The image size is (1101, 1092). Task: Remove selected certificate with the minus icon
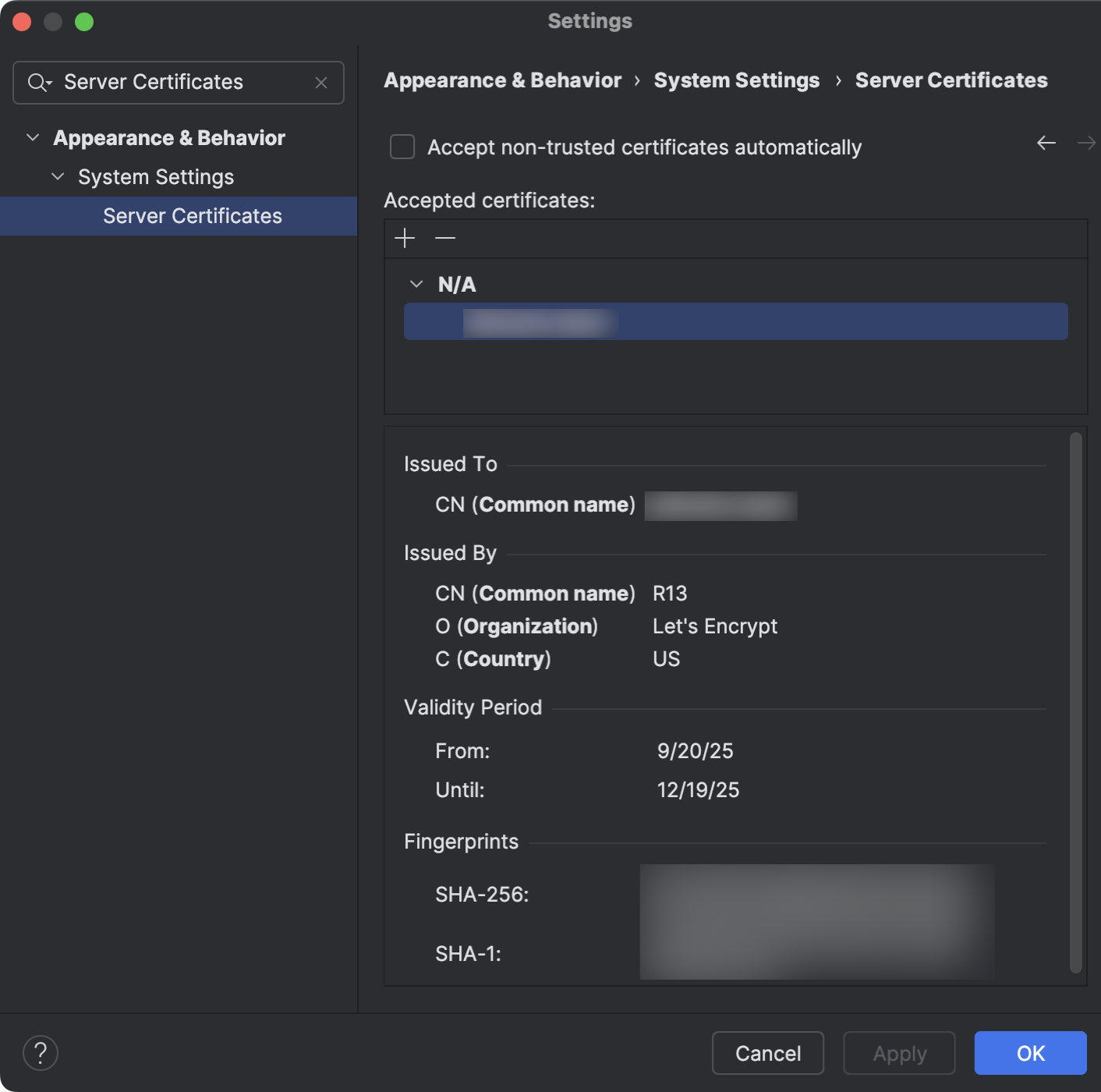click(x=444, y=238)
